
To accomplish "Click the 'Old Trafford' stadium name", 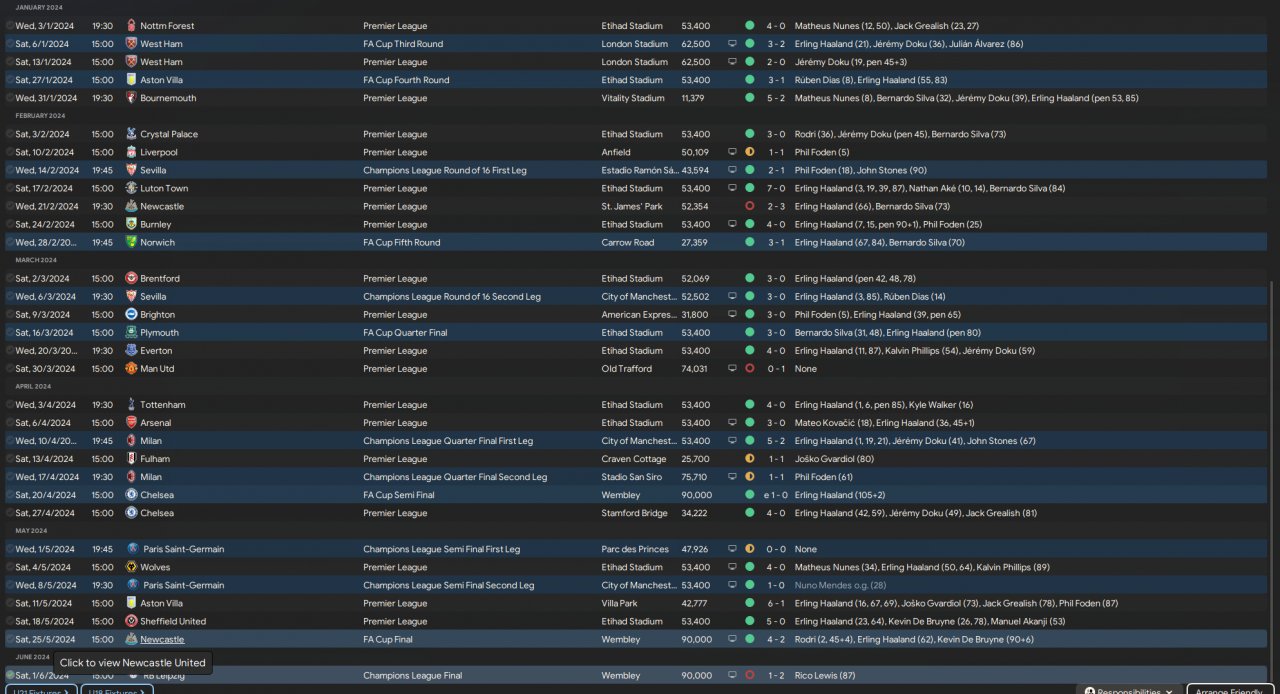I will 627,368.
